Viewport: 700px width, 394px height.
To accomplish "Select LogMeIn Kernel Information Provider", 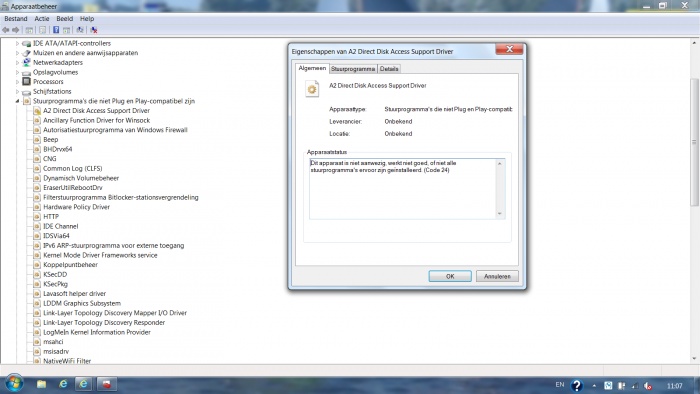I will coord(97,332).
